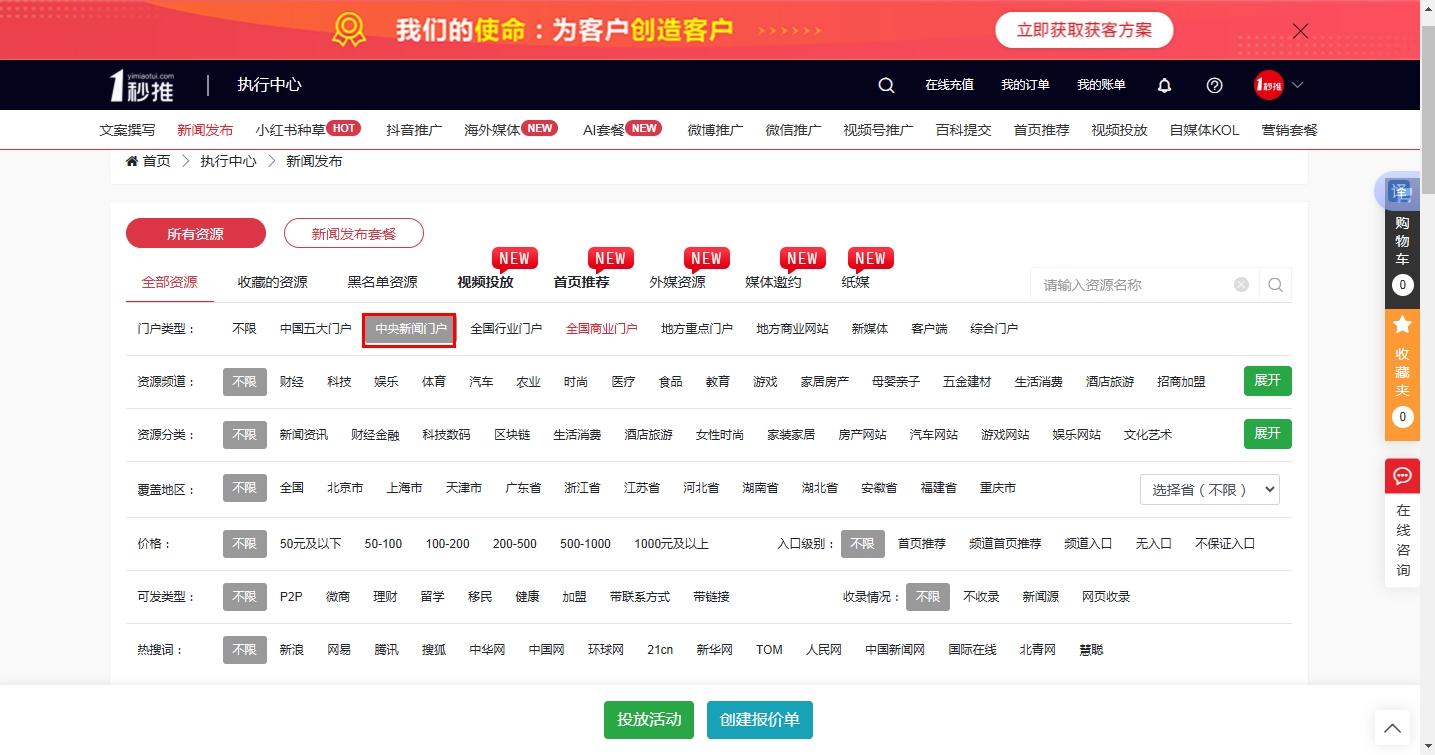Image resolution: width=1435 pixels, height=755 pixels.
Task: Open the 新闻发布 navigation menu
Action: (205, 129)
